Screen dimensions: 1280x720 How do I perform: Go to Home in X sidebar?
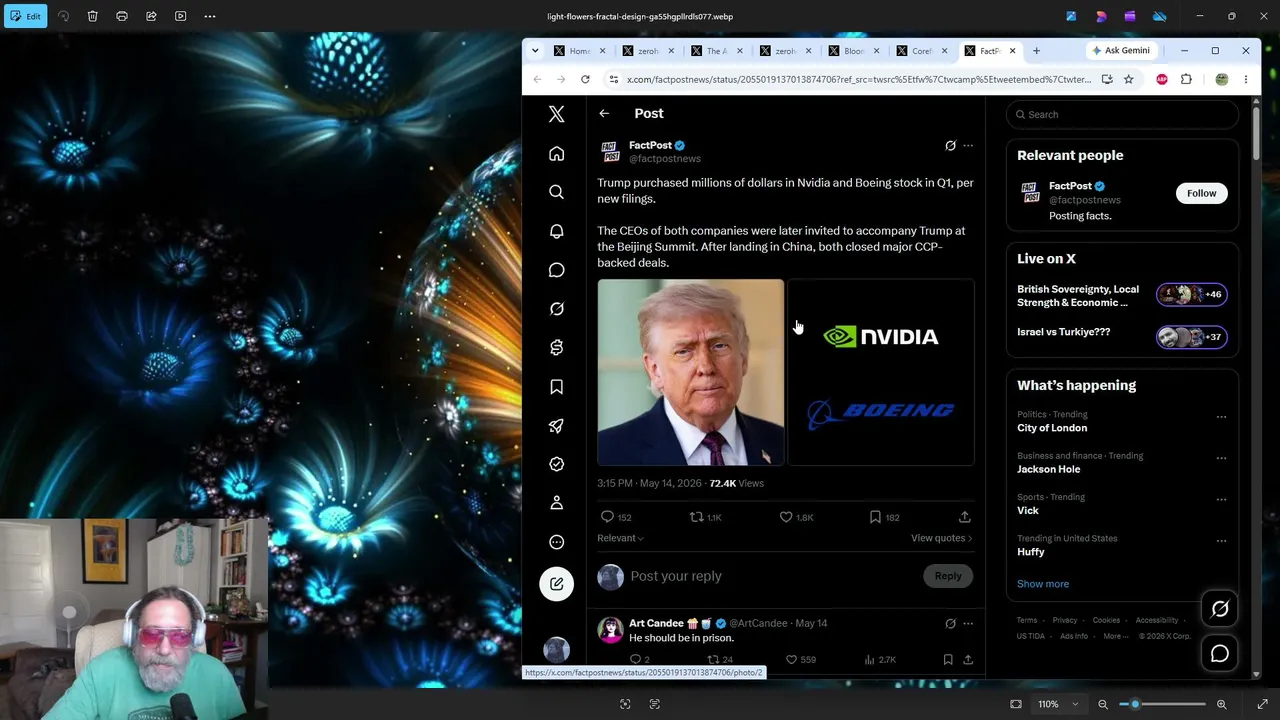557,153
